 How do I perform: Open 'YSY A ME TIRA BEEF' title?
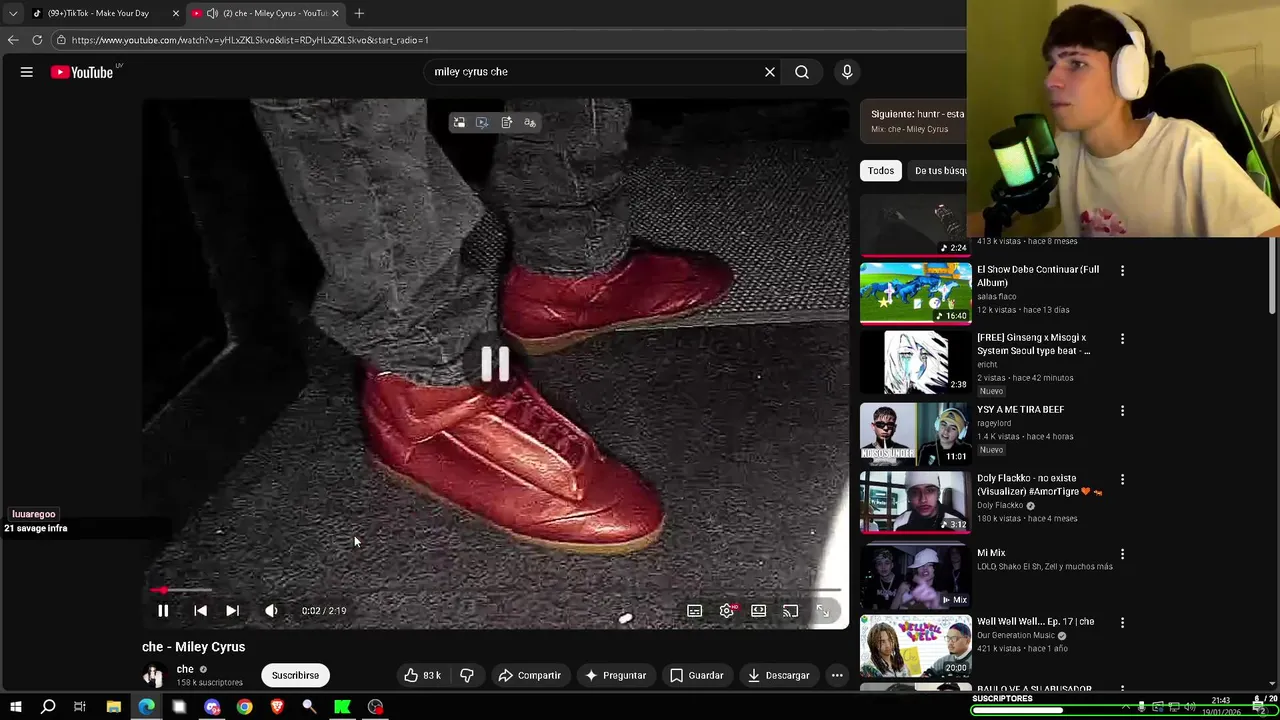pos(1020,410)
